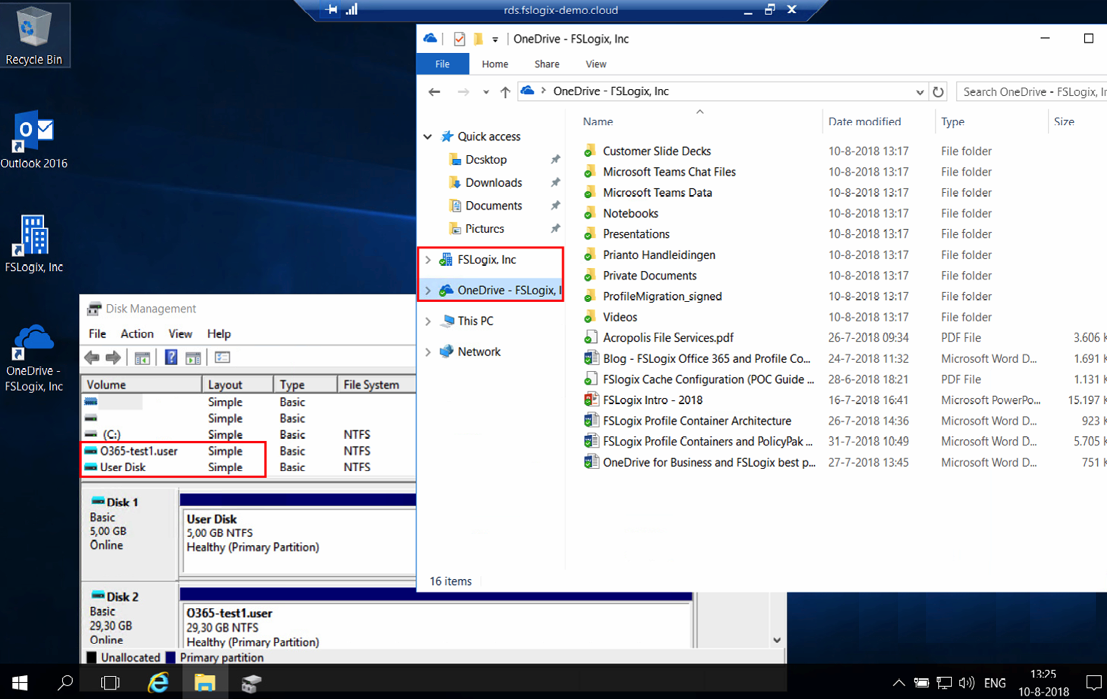This screenshot has width=1107, height=699.
Task: Click Explorer up one level arrow
Action: coord(505,92)
